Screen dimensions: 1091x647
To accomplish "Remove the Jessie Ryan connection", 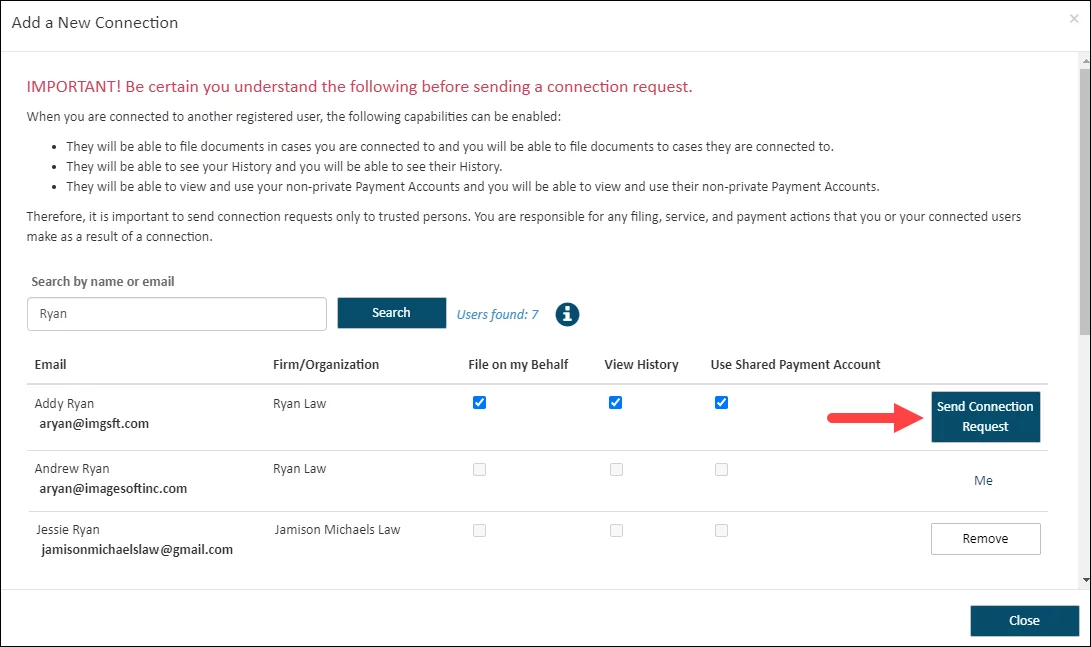I will pyautogui.click(x=985, y=539).
